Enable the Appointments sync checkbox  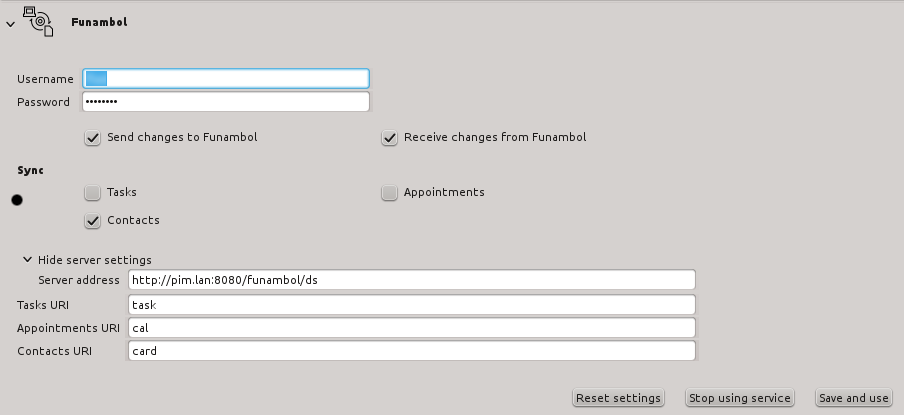point(389,193)
